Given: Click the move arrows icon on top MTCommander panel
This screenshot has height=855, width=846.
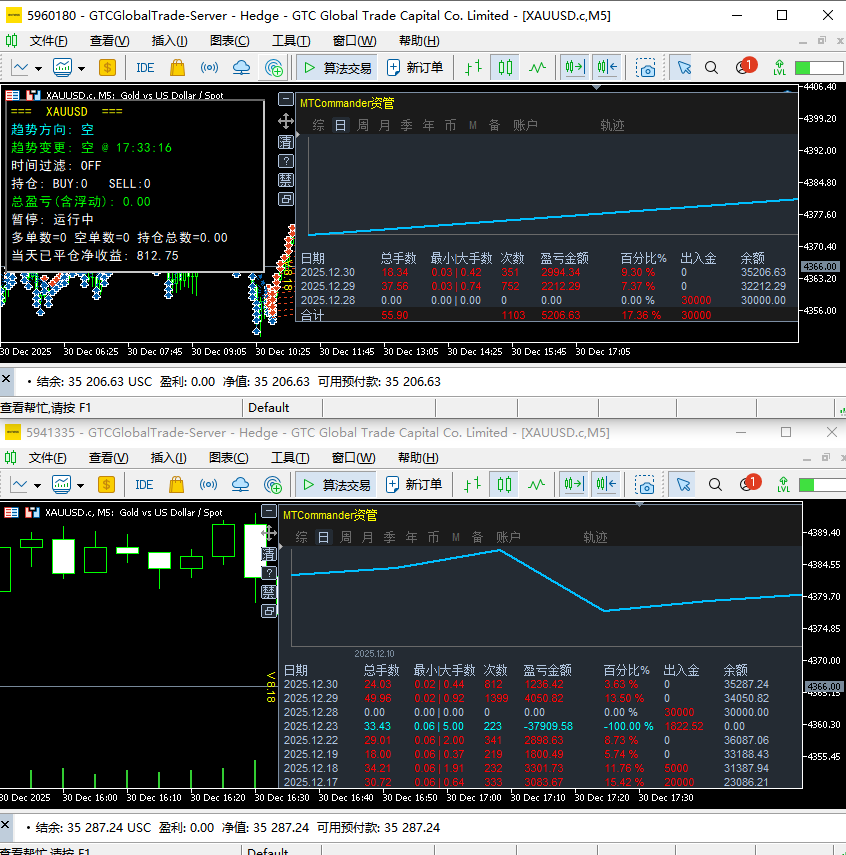Looking at the screenshot, I should click(286, 121).
